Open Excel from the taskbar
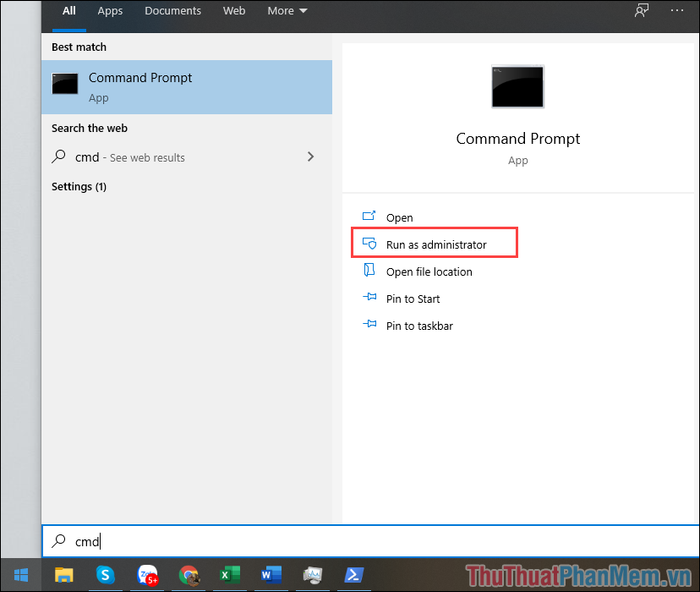The height and width of the screenshot is (592, 700). pyautogui.click(x=229, y=574)
